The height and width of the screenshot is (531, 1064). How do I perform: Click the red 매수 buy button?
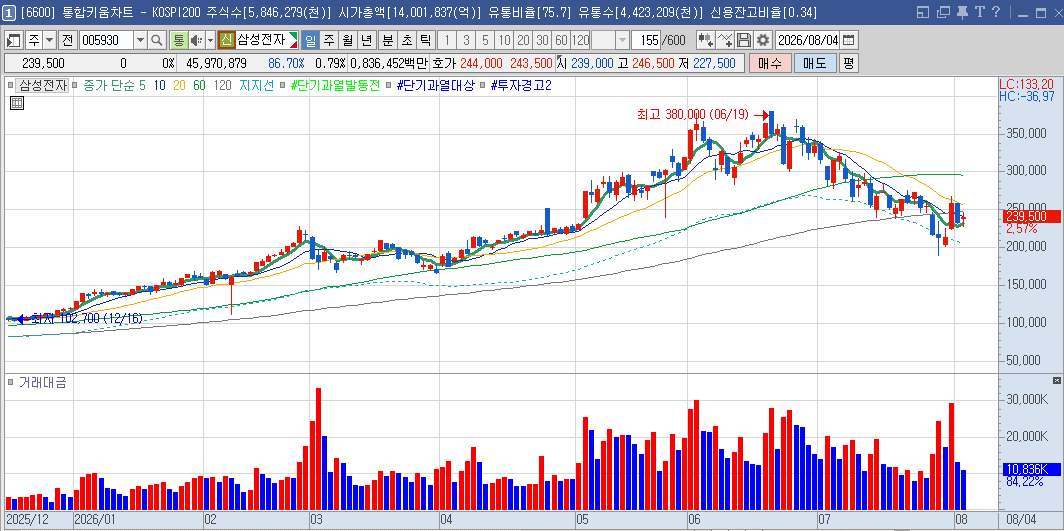pos(770,63)
